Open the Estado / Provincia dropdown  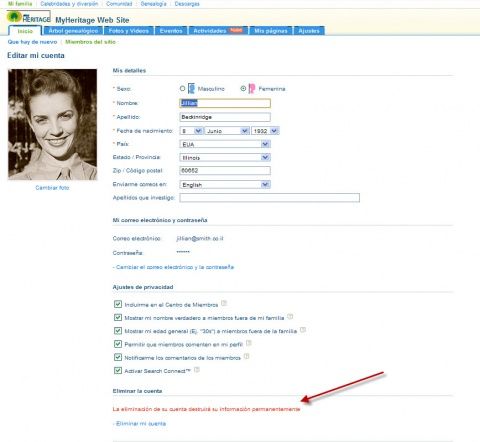[x=225, y=157]
